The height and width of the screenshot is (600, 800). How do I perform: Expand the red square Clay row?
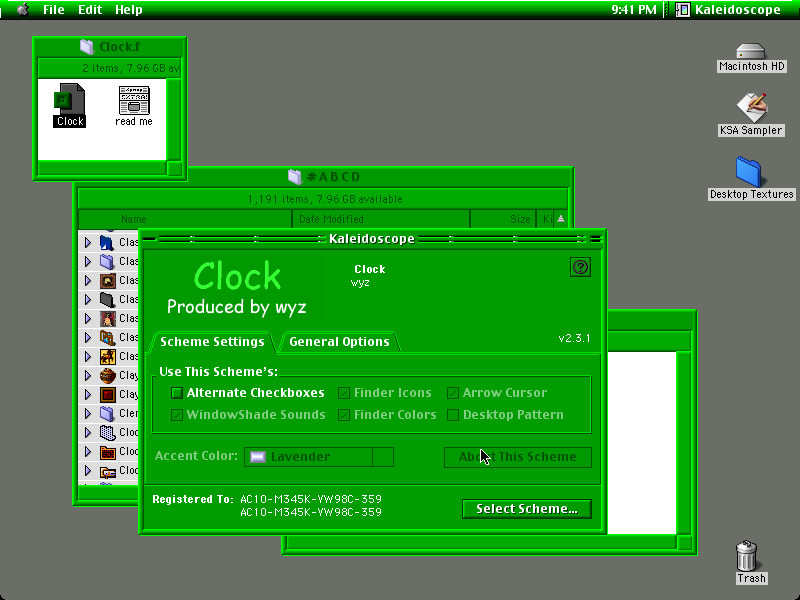(88, 394)
